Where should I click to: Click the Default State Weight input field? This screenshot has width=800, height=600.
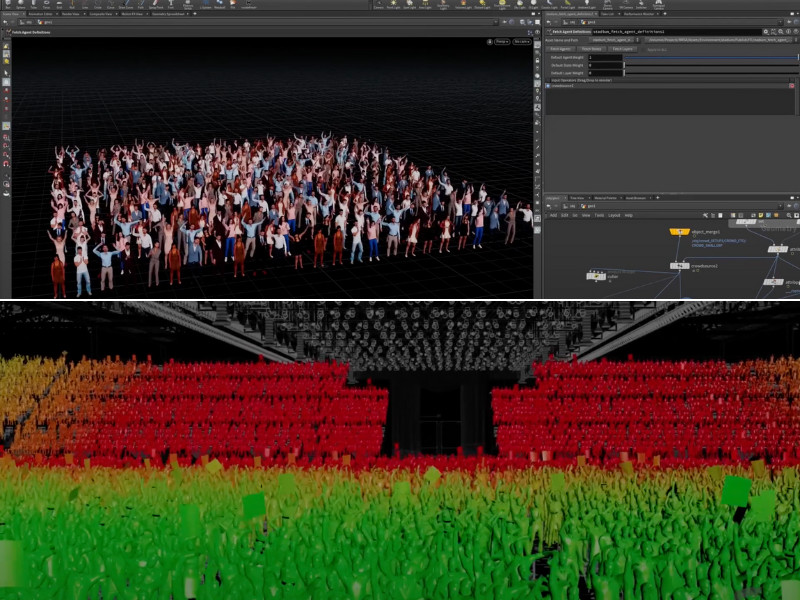(x=605, y=65)
